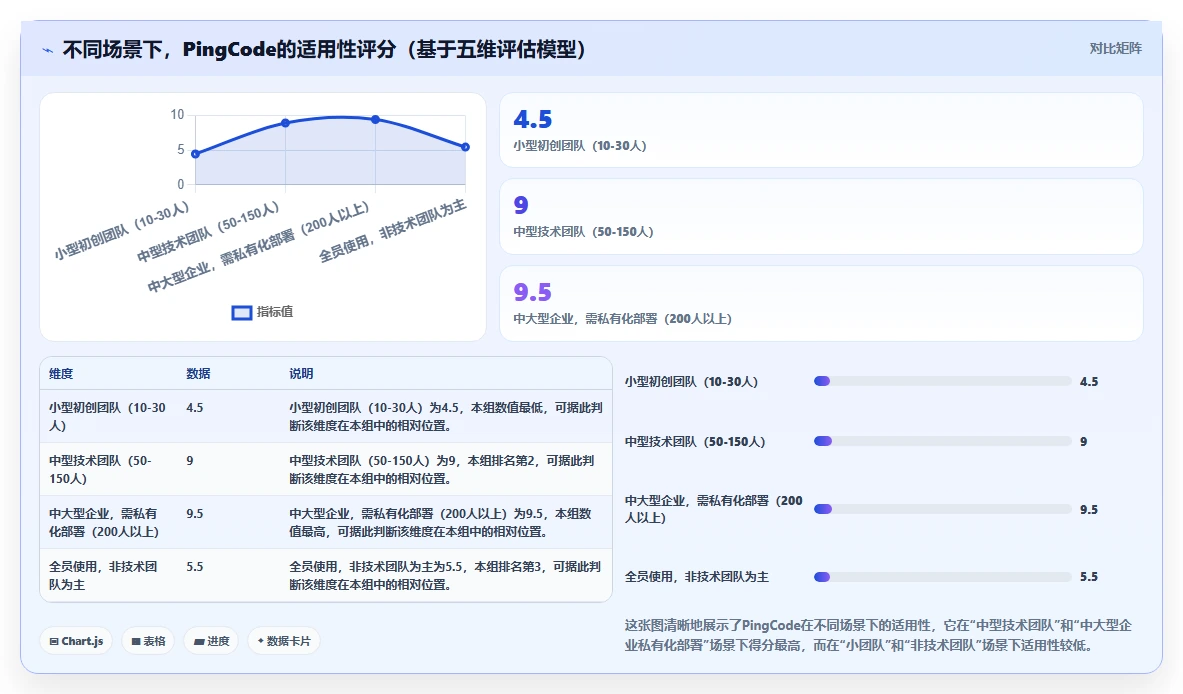Click progress bar for 全员使用，非技术团队为主
Viewport: 1183px width, 694px height.
click(942, 577)
